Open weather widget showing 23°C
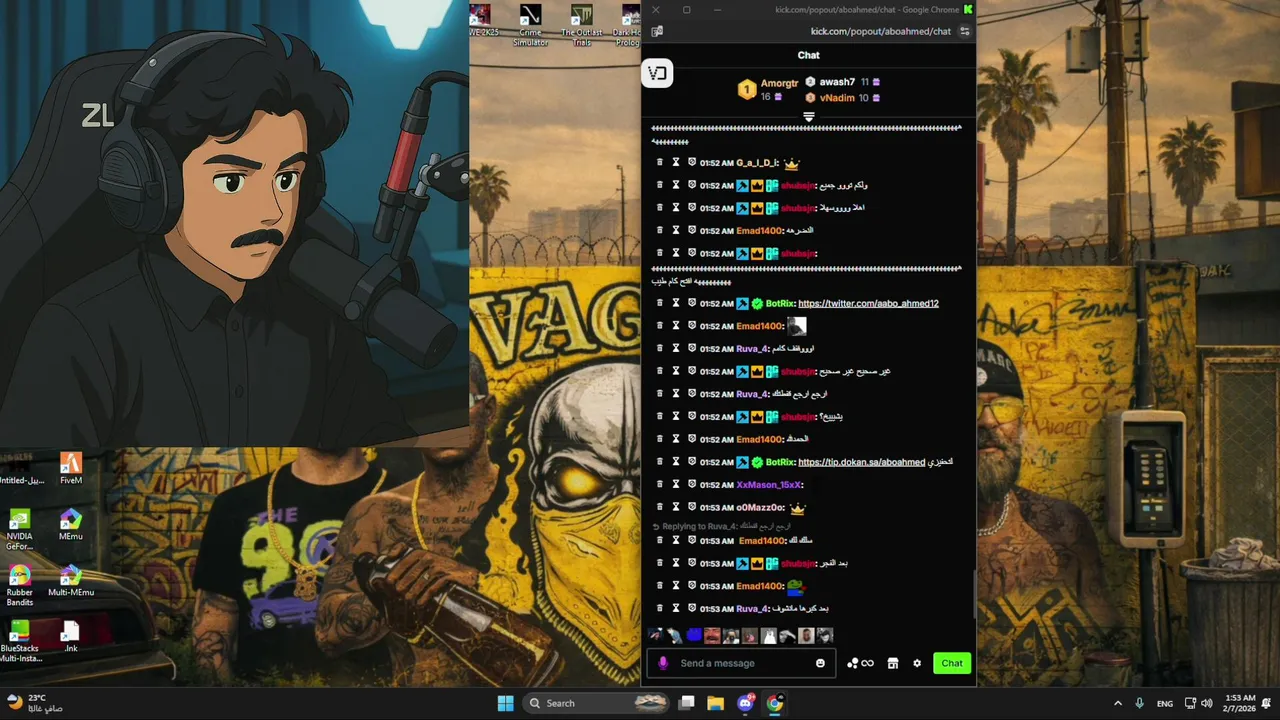Image resolution: width=1280 pixels, height=720 pixels. tap(34, 703)
